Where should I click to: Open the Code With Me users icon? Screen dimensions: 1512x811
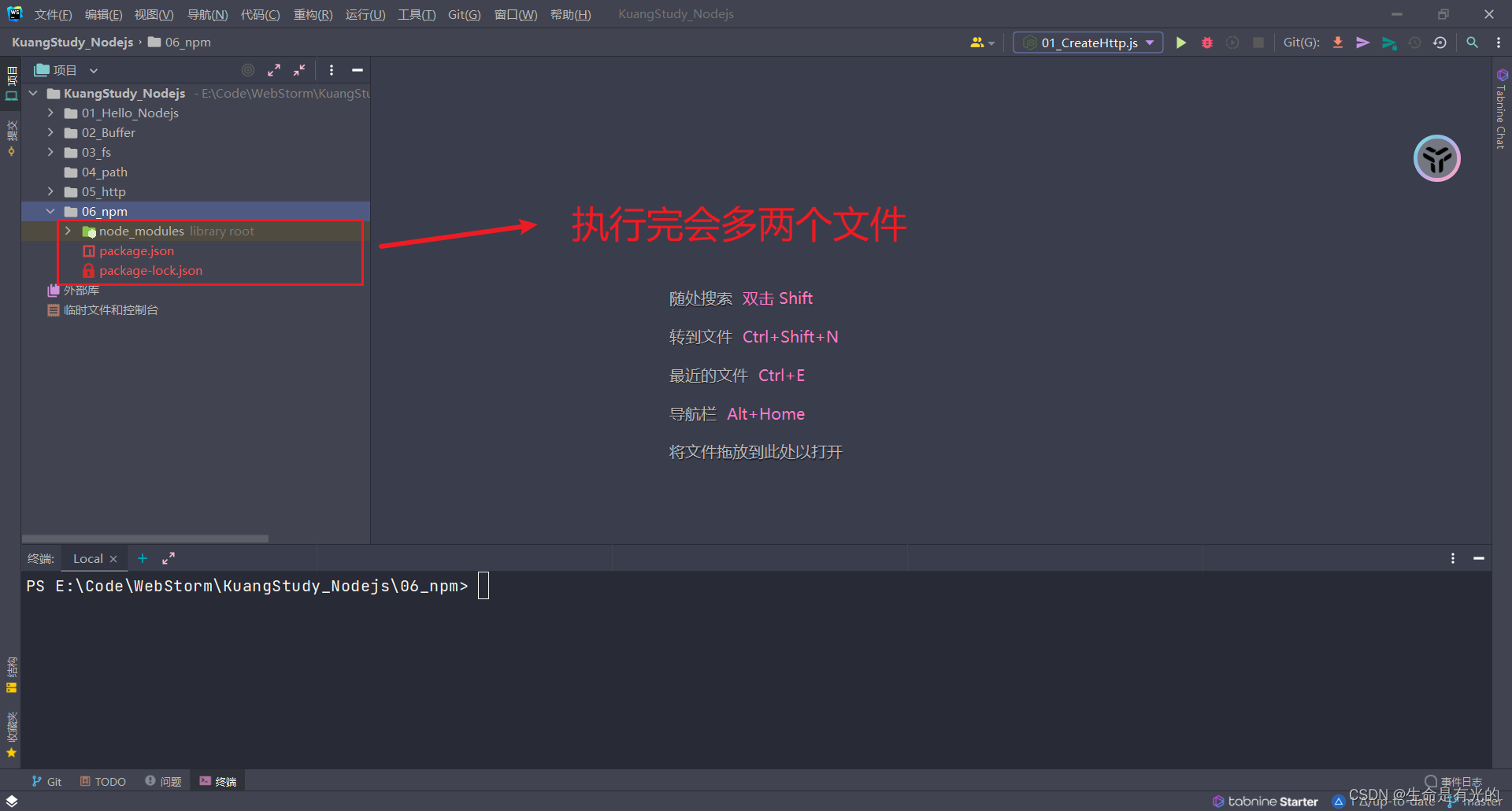click(x=982, y=43)
